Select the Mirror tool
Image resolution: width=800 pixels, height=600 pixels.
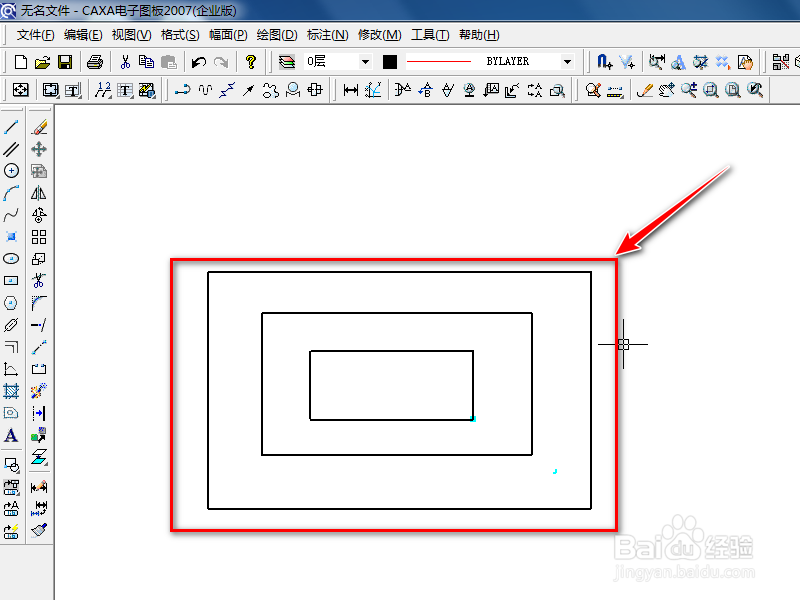click(39, 193)
